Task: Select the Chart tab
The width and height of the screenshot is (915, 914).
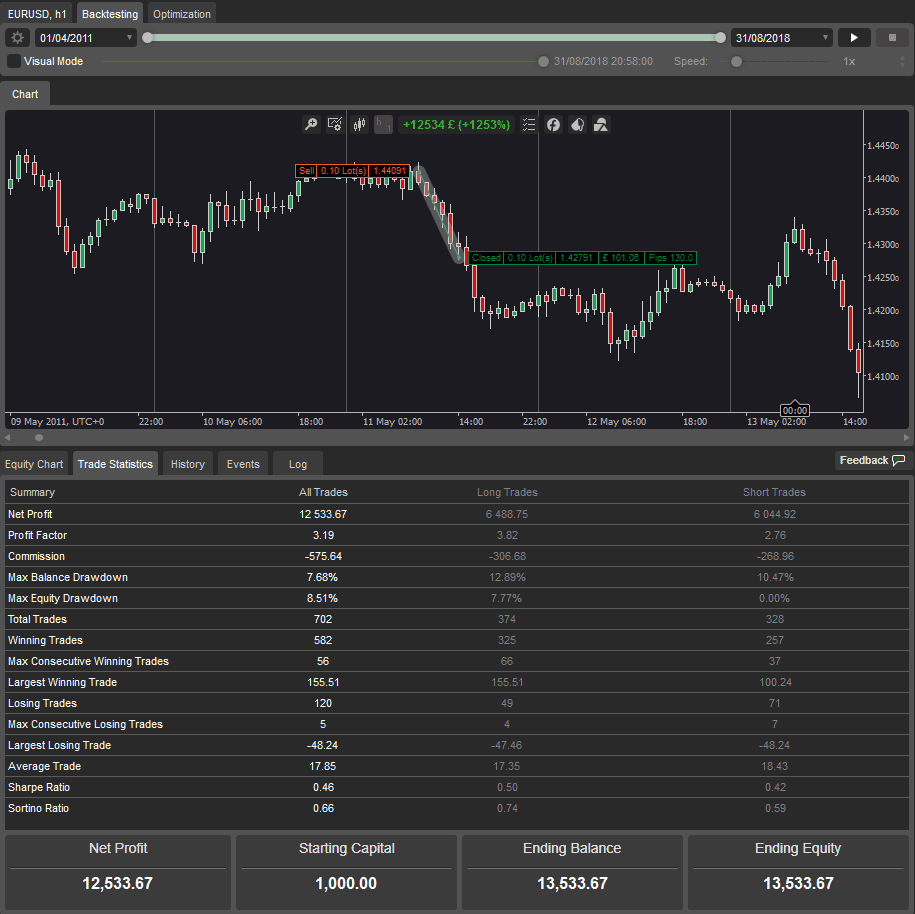Action: click(25, 95)
